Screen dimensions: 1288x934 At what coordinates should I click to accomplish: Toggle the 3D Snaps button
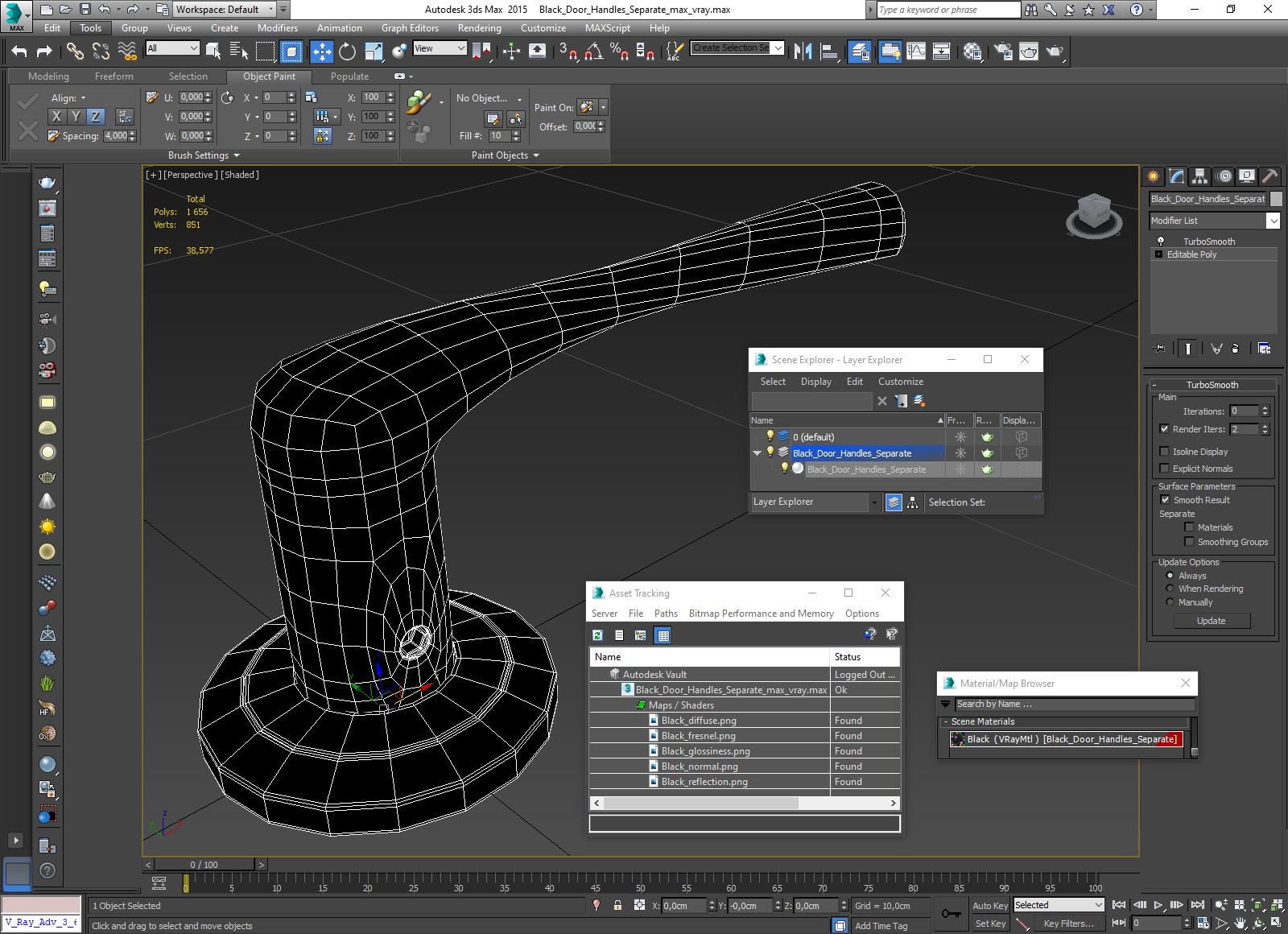(568, 52)
